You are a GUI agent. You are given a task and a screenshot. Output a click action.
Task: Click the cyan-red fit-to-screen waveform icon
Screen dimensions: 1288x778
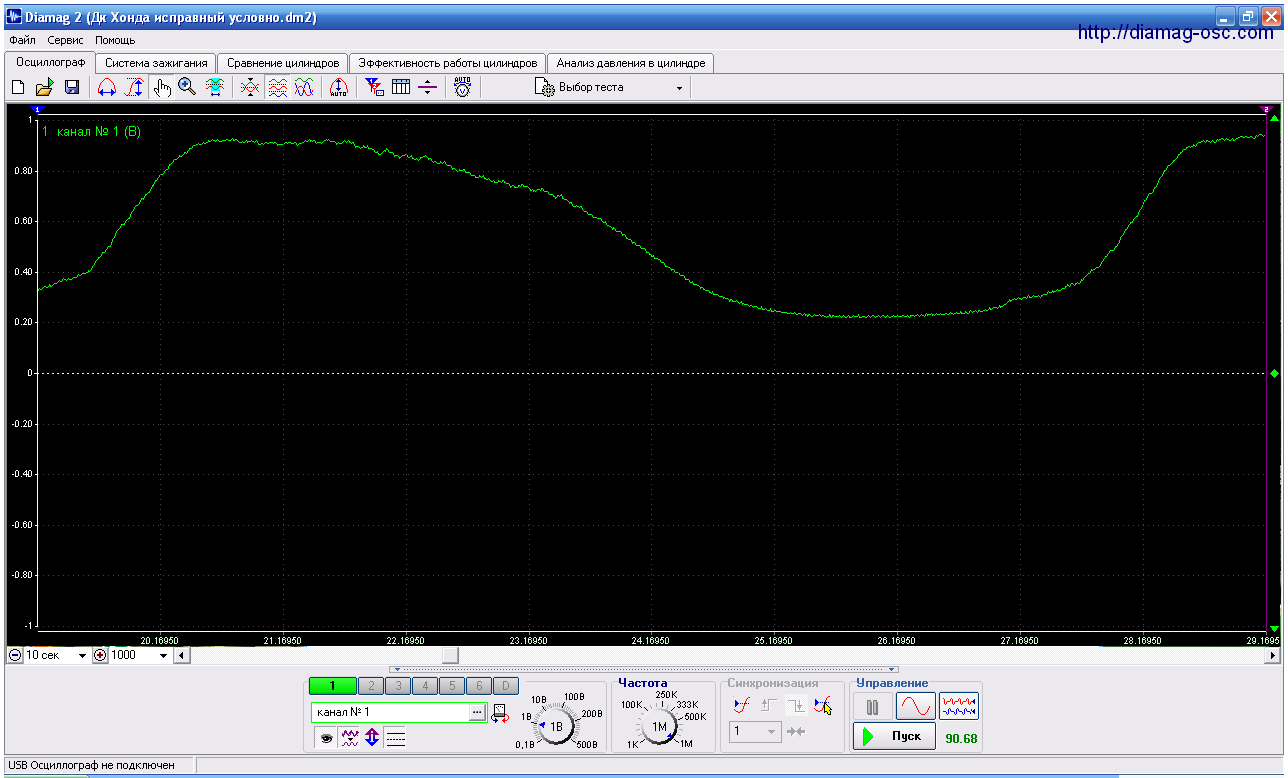(x=214, y=87)
